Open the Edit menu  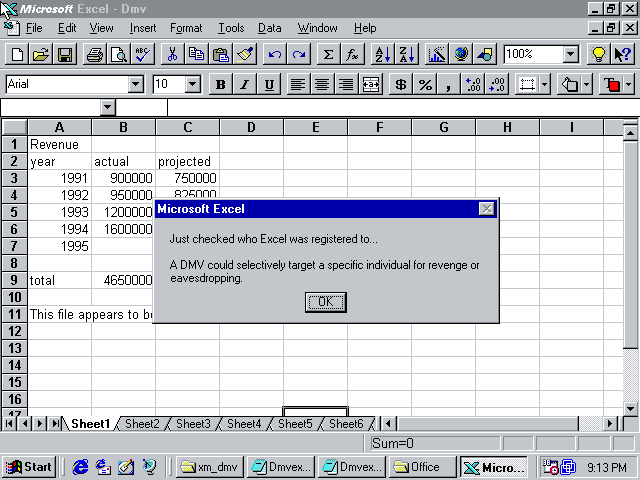coord(67,28)
